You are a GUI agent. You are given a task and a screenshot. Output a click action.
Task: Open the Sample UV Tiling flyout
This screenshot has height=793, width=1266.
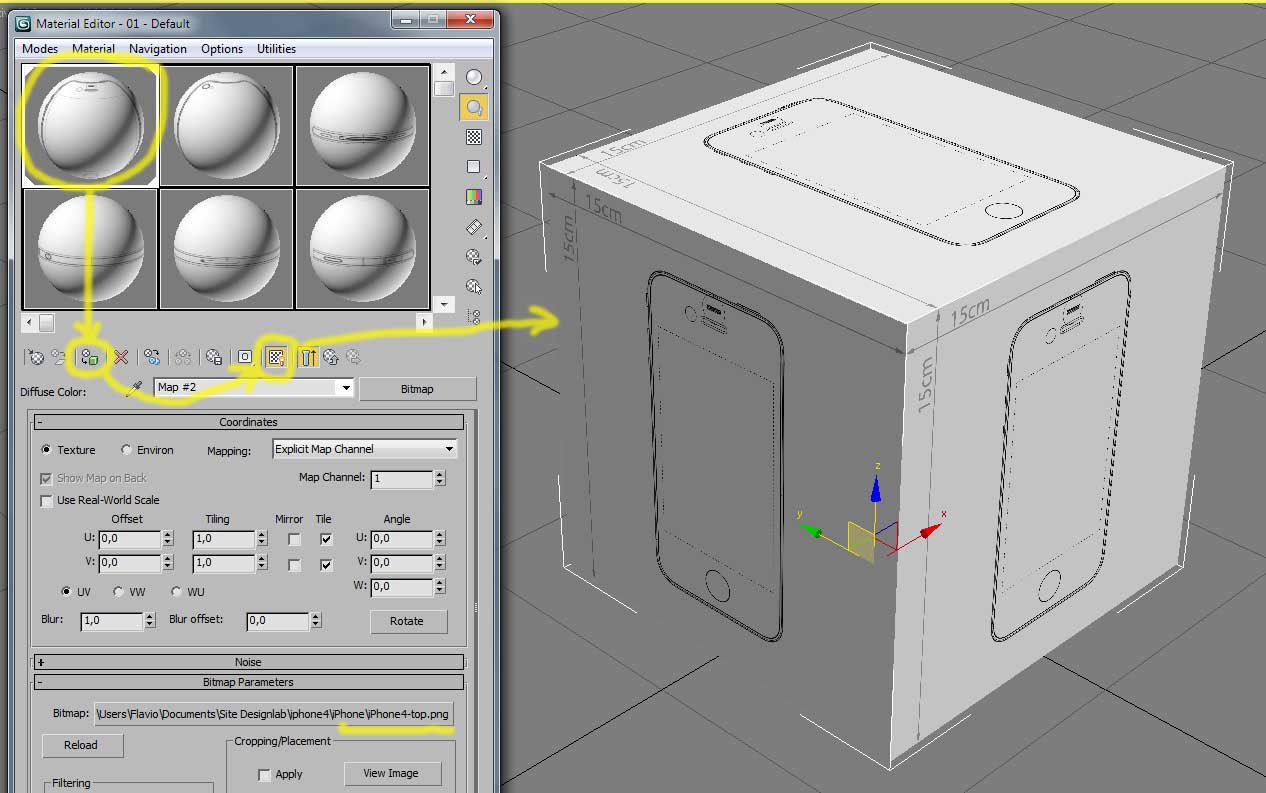pyautogui.click(x=474, y=167)
